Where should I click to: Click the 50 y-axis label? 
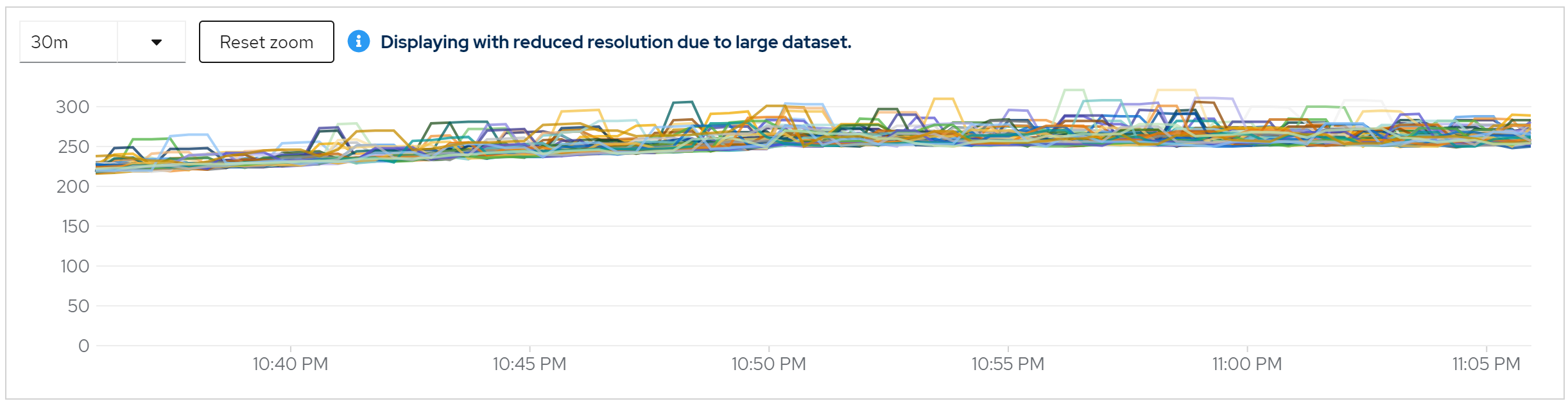pos(78,306)
